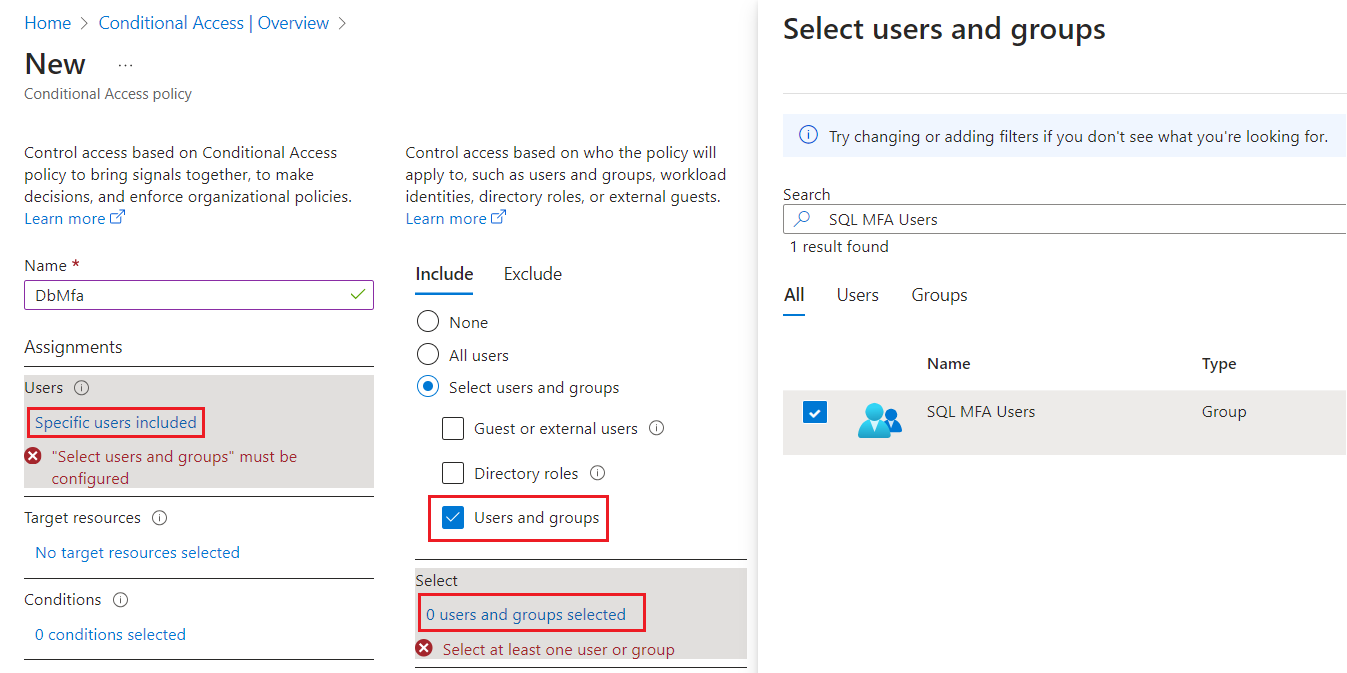Click the SQL MFA Users group icon
1347x673 pixels.
(x=879, y=419)
